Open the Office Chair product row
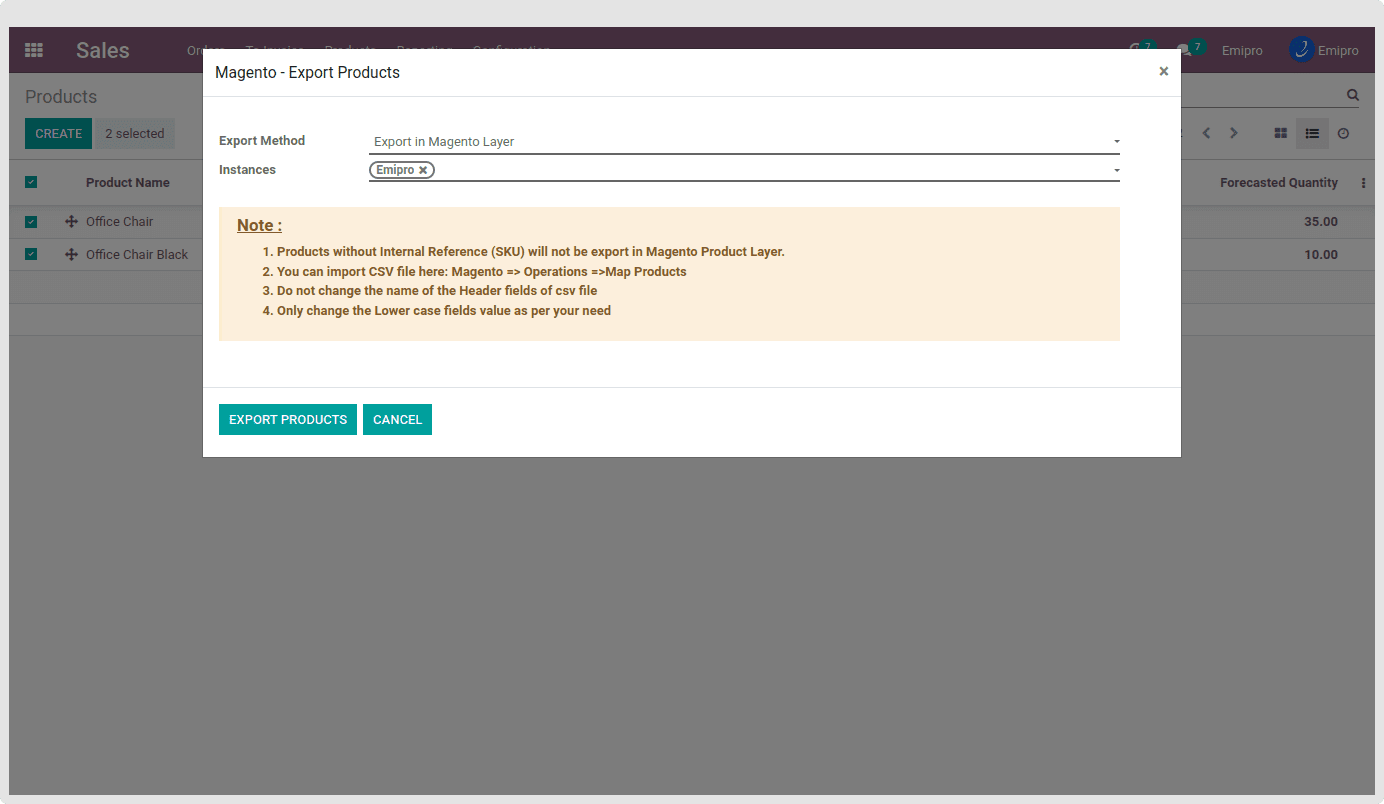Viewport: 1384px width, 804px height. (119, 222)
